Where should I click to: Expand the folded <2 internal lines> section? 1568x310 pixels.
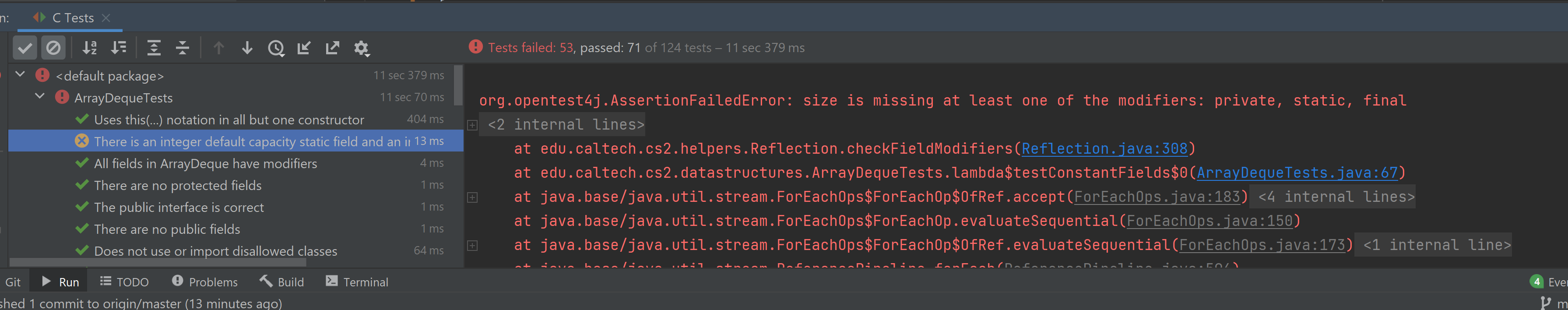click(472, 125)
